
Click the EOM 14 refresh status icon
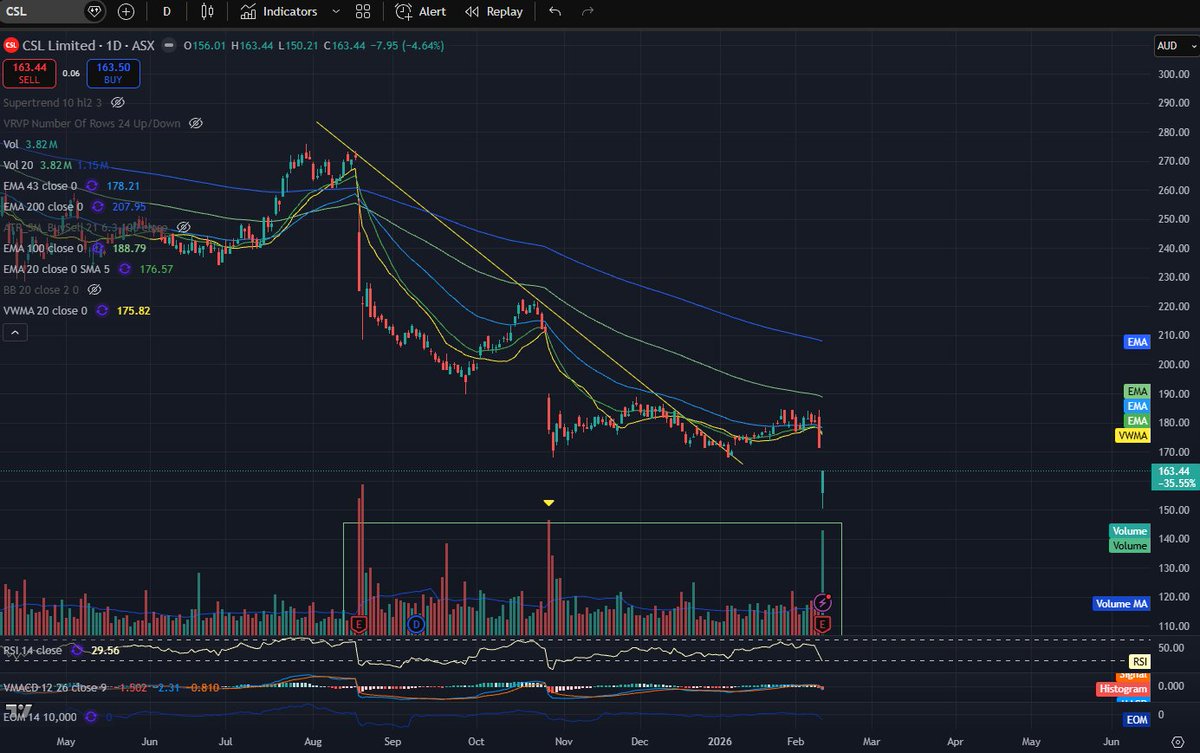click(x=91, y=717)
